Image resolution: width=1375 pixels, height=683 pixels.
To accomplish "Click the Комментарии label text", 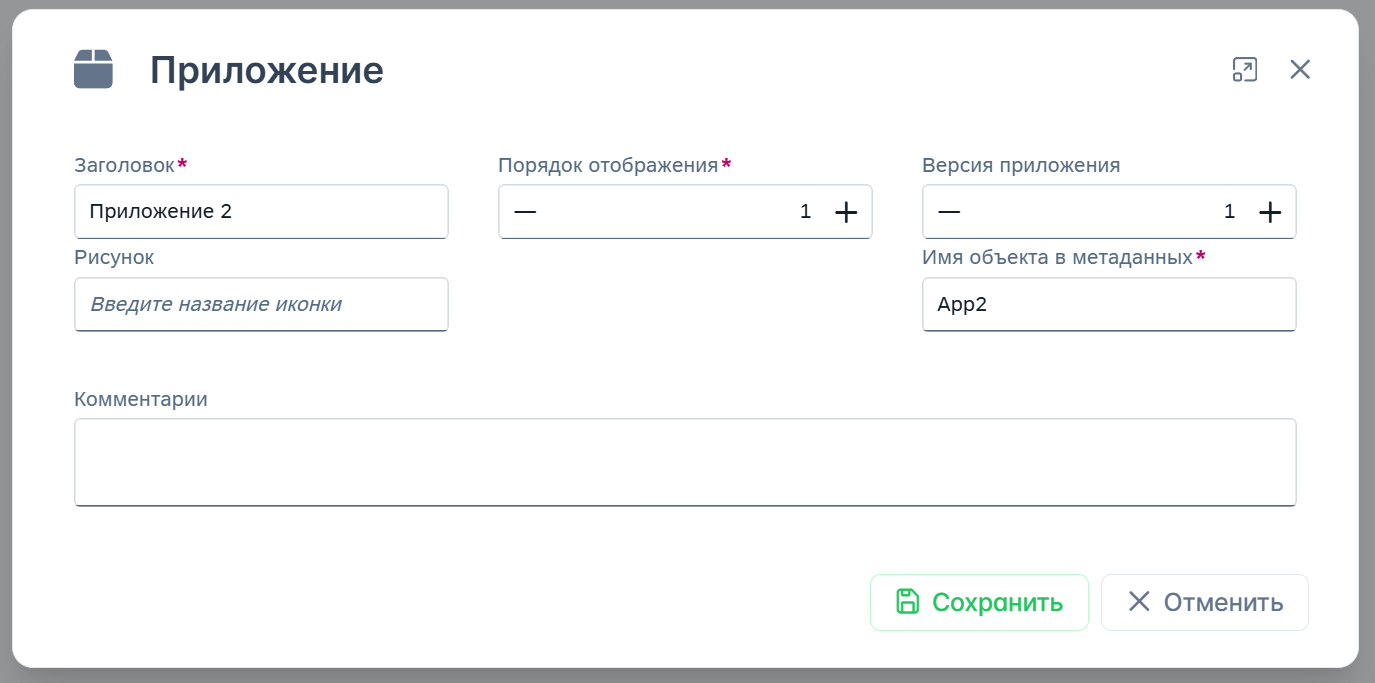I will tap(141, 399).
